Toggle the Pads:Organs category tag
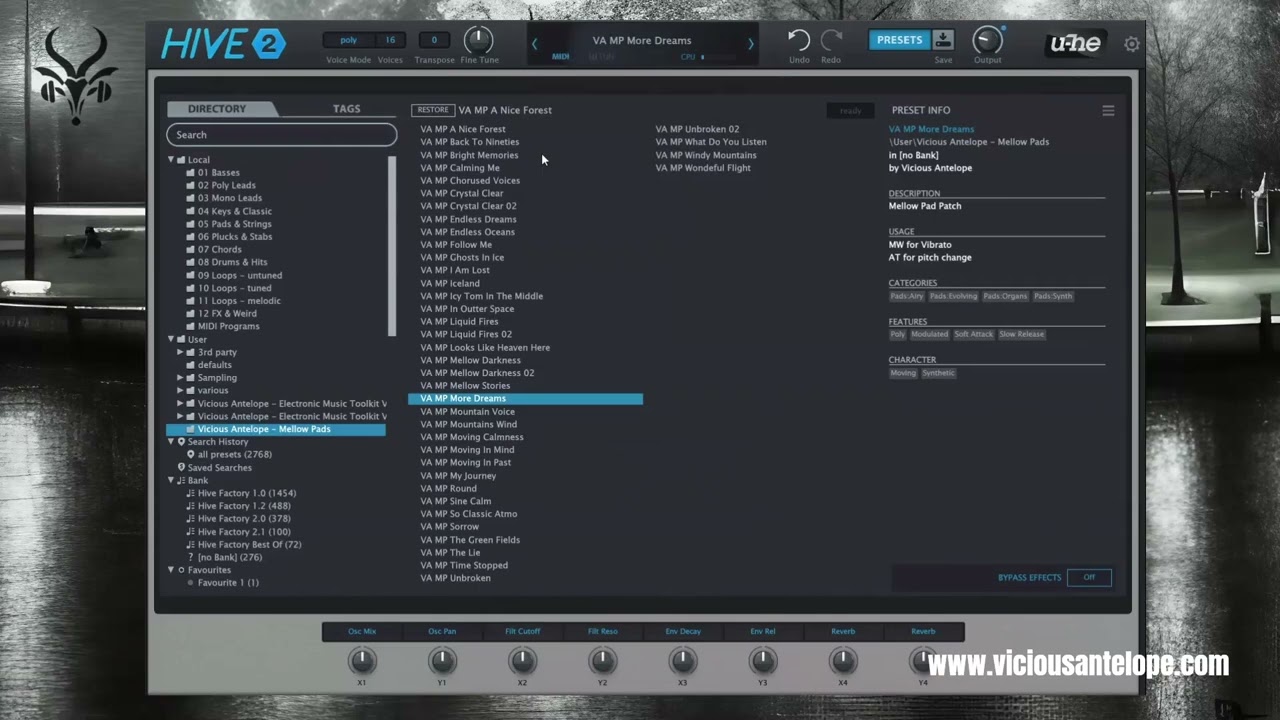Image resolution: width=1280 pixels, height=720 pixels. [1005, 296]
